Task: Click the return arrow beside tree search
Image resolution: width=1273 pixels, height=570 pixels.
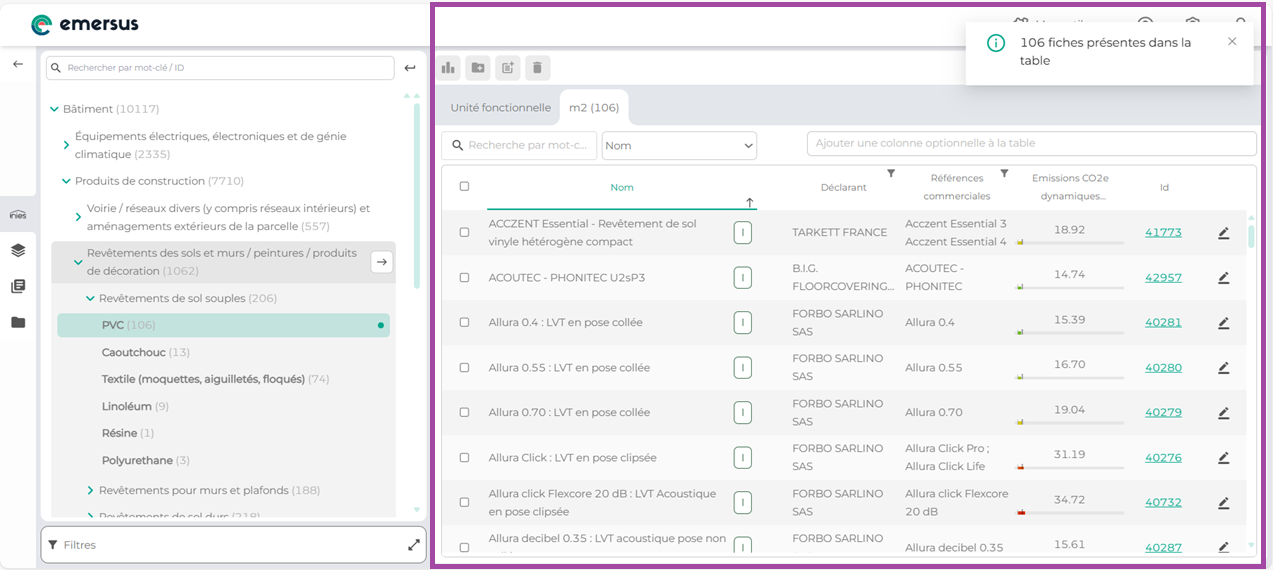Action: [410, 68]
